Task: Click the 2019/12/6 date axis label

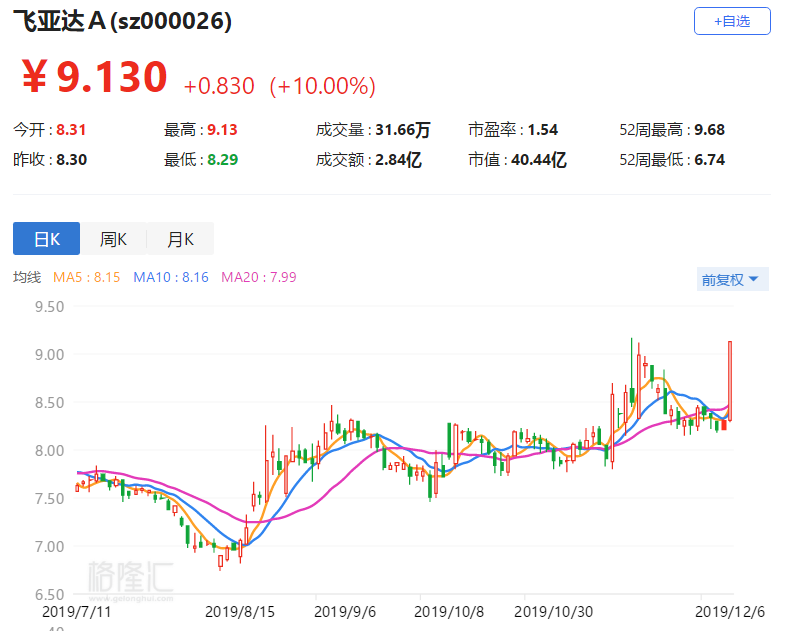Action: click(730, 612)
